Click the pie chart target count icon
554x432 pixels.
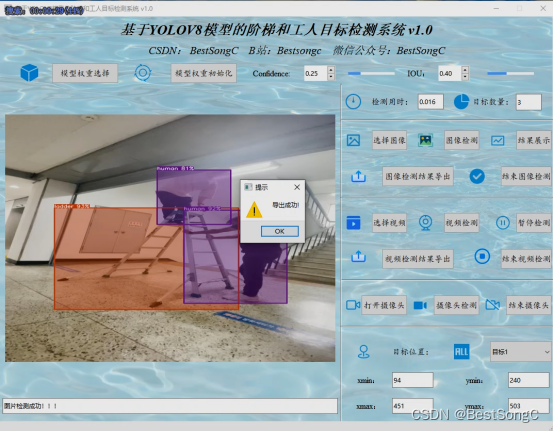pyautogui.click(x=461, y=102)
